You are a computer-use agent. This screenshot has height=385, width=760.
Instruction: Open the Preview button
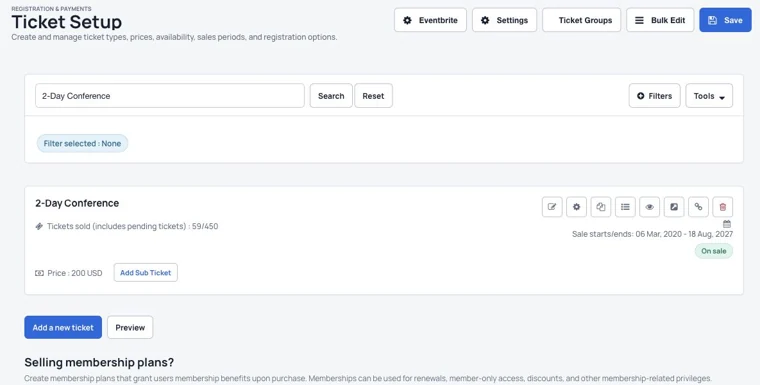130,328
